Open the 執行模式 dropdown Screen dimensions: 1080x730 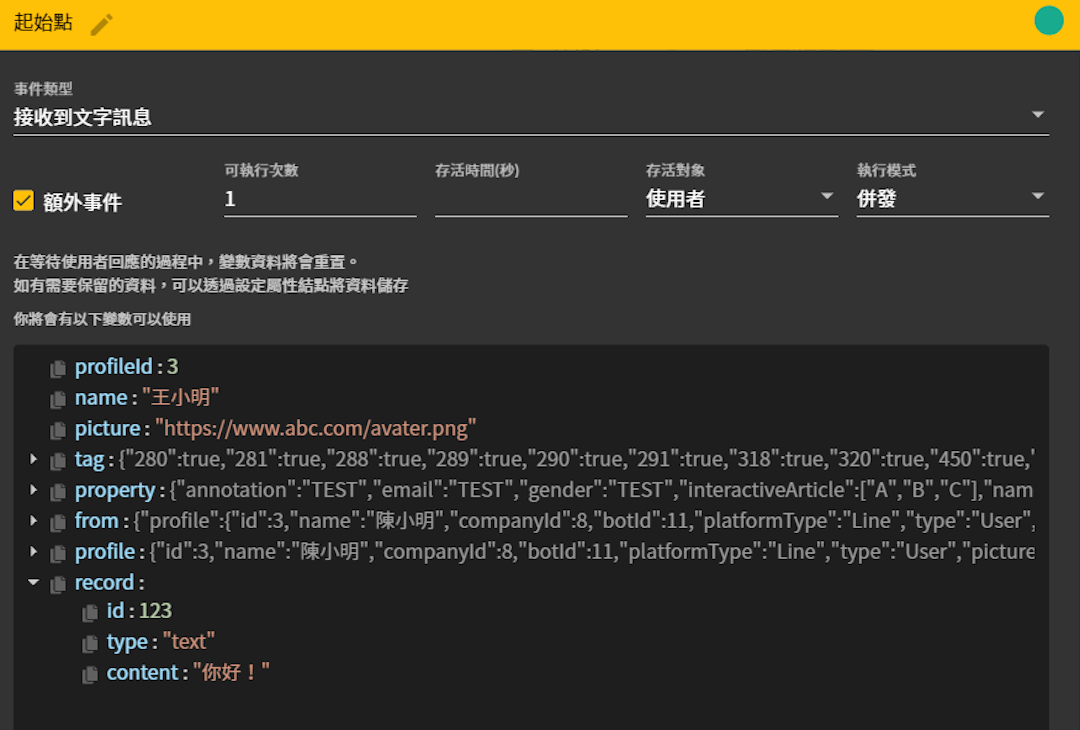[953, 199]
